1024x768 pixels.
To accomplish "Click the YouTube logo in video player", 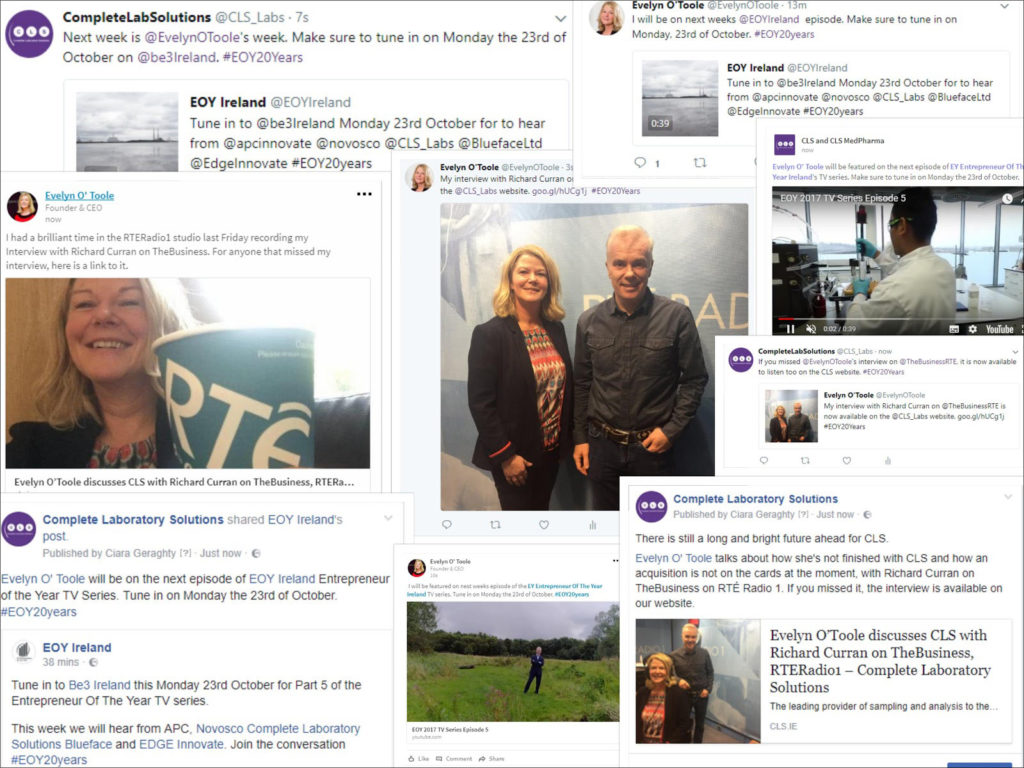I will pos(999,329).
